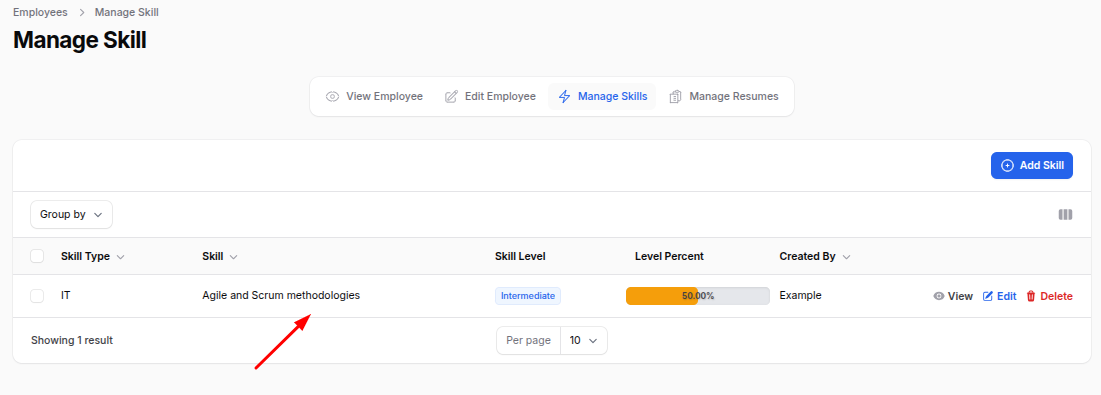Click the Delete text link in the skill row
This screenshot has width=1101, height=395.
point(1056,296)
